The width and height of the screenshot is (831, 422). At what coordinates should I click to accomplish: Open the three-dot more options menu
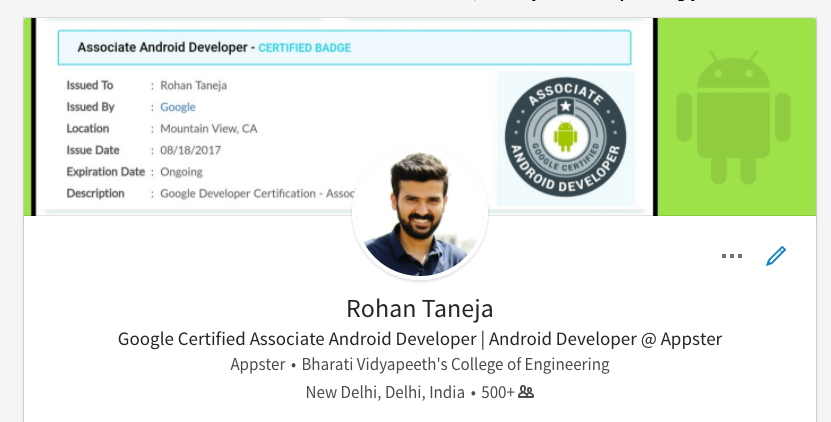pos(731,256)
